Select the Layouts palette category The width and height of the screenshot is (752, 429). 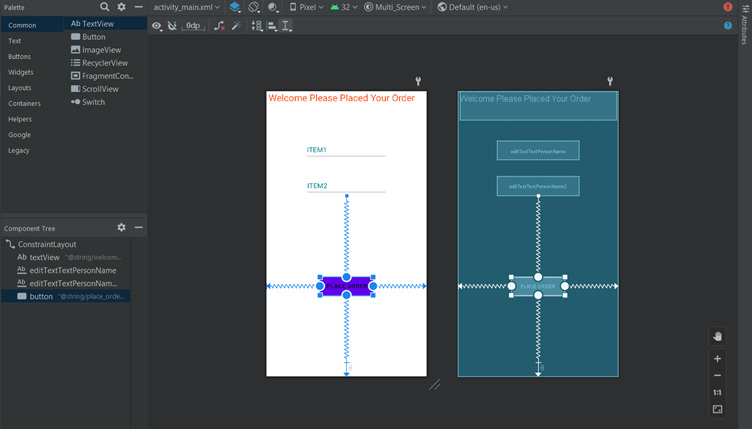[20, 88]
